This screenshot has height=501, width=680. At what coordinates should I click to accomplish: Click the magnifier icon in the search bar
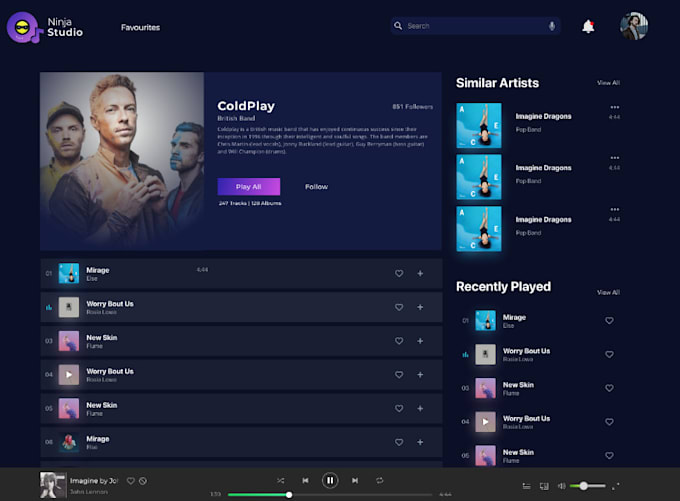coord(398,26)
